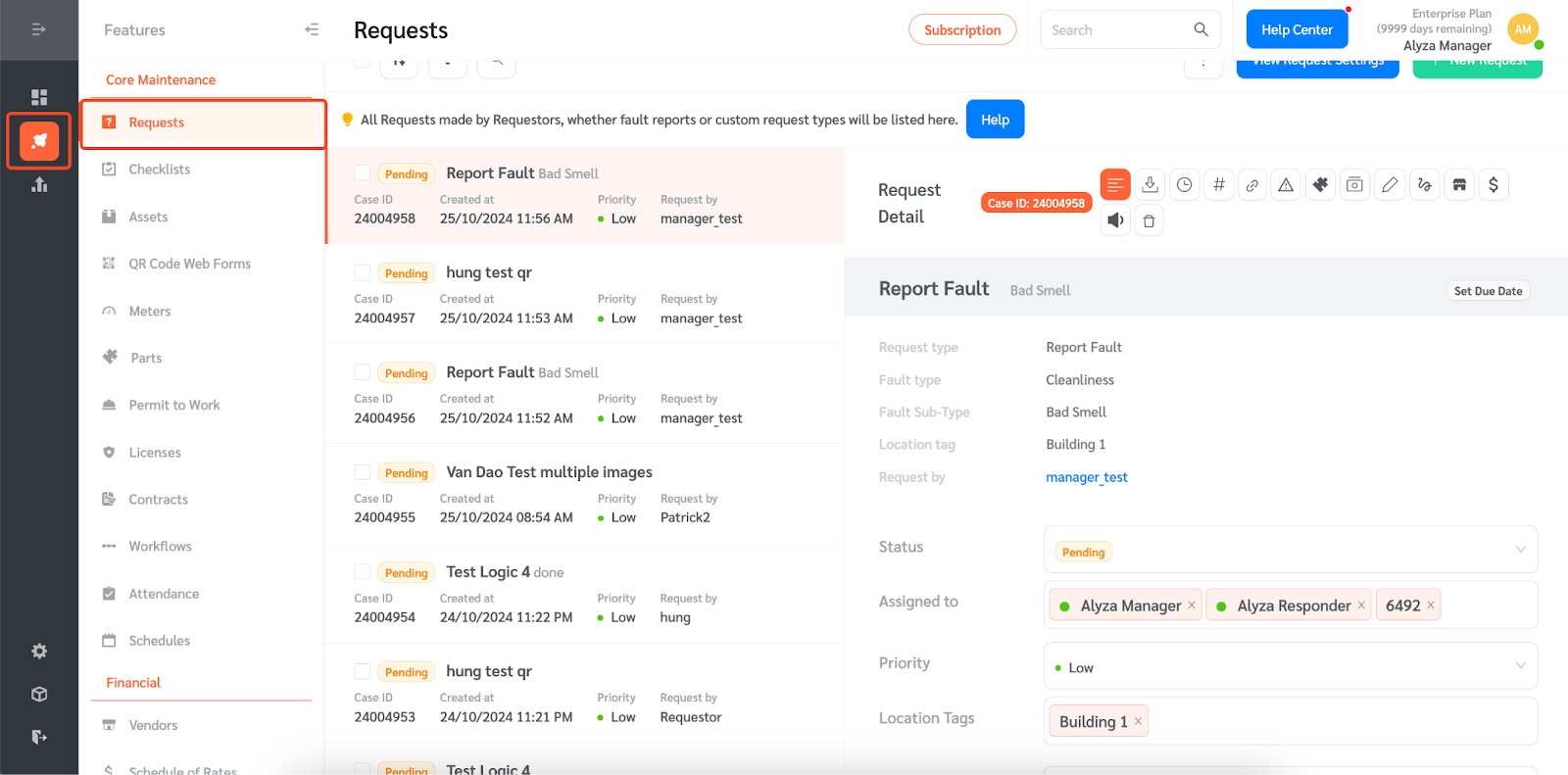This screenshot has width=1568, height=775.
Task: Click the link chain icon
Action: point(1251,184)
